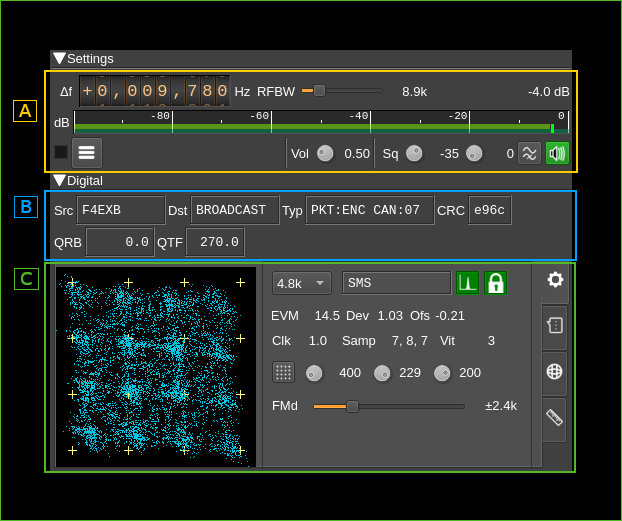Click the black status indicator square
Screen dimensions: 622x521
point(61,152)
